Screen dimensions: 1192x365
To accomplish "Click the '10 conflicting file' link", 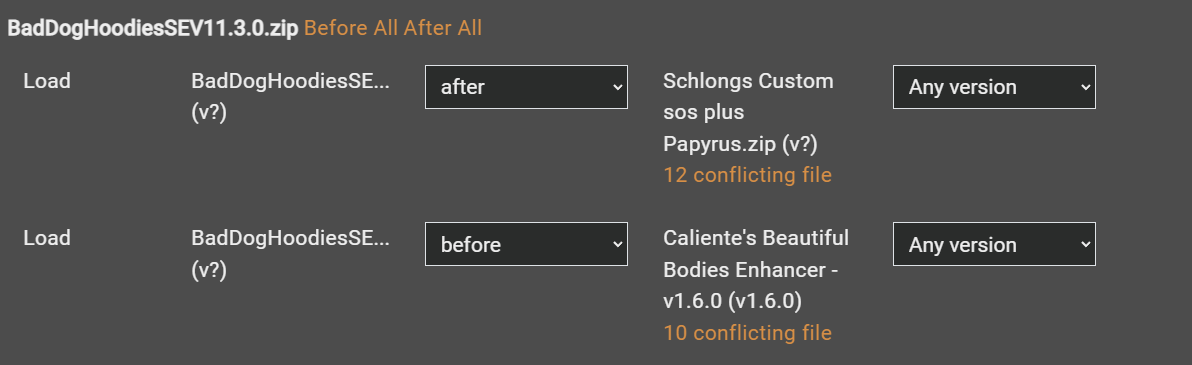I will tap(747, 332).
